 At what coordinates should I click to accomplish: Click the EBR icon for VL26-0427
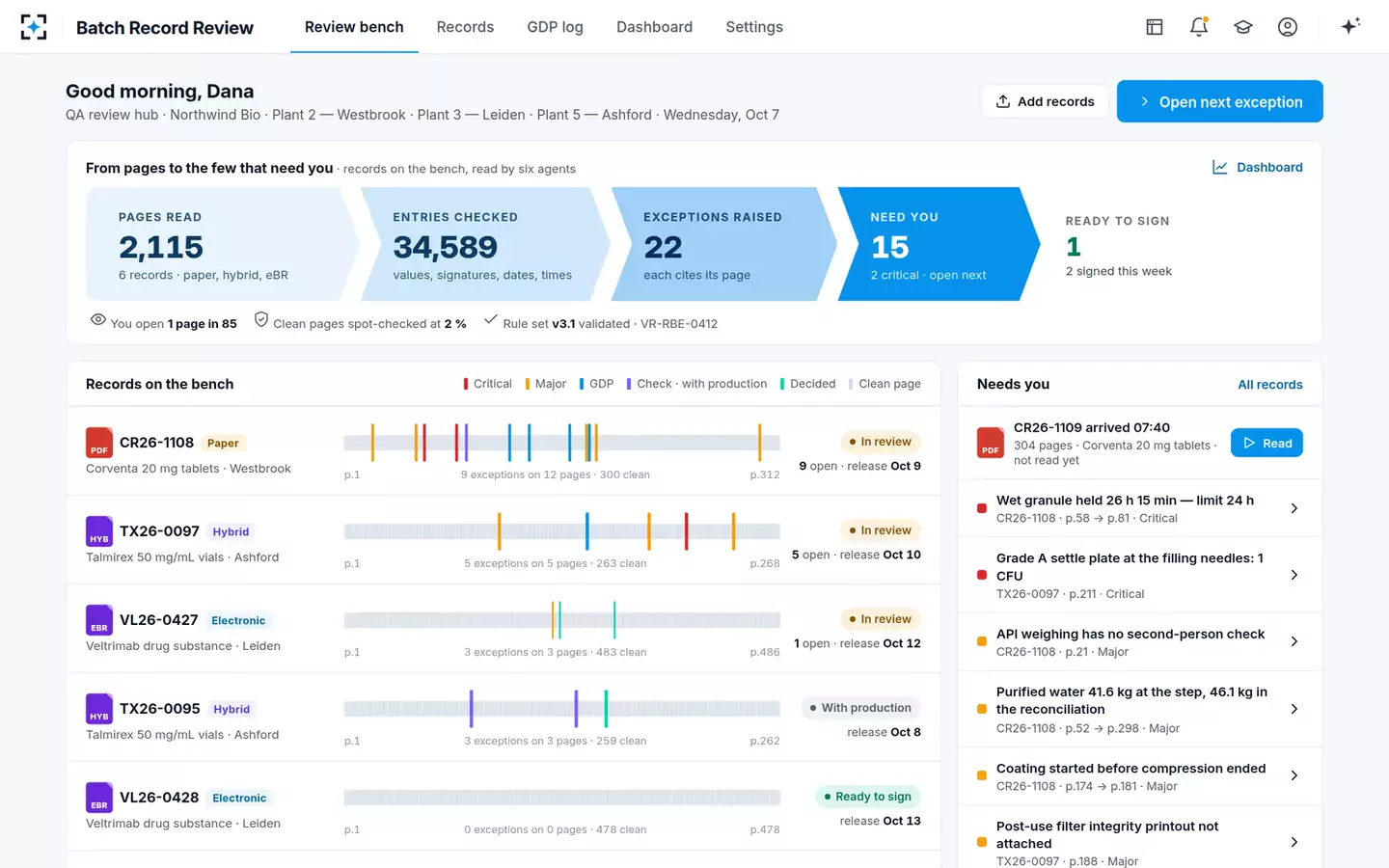point(99,620)
